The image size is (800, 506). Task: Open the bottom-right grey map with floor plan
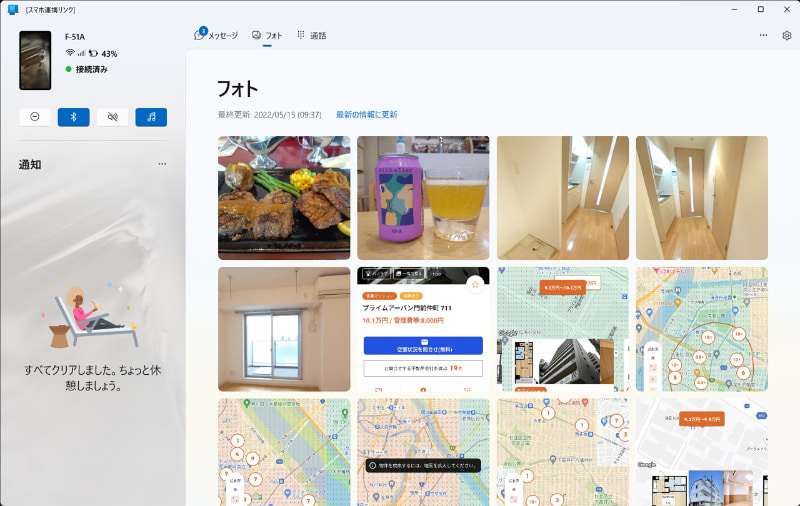702,452
